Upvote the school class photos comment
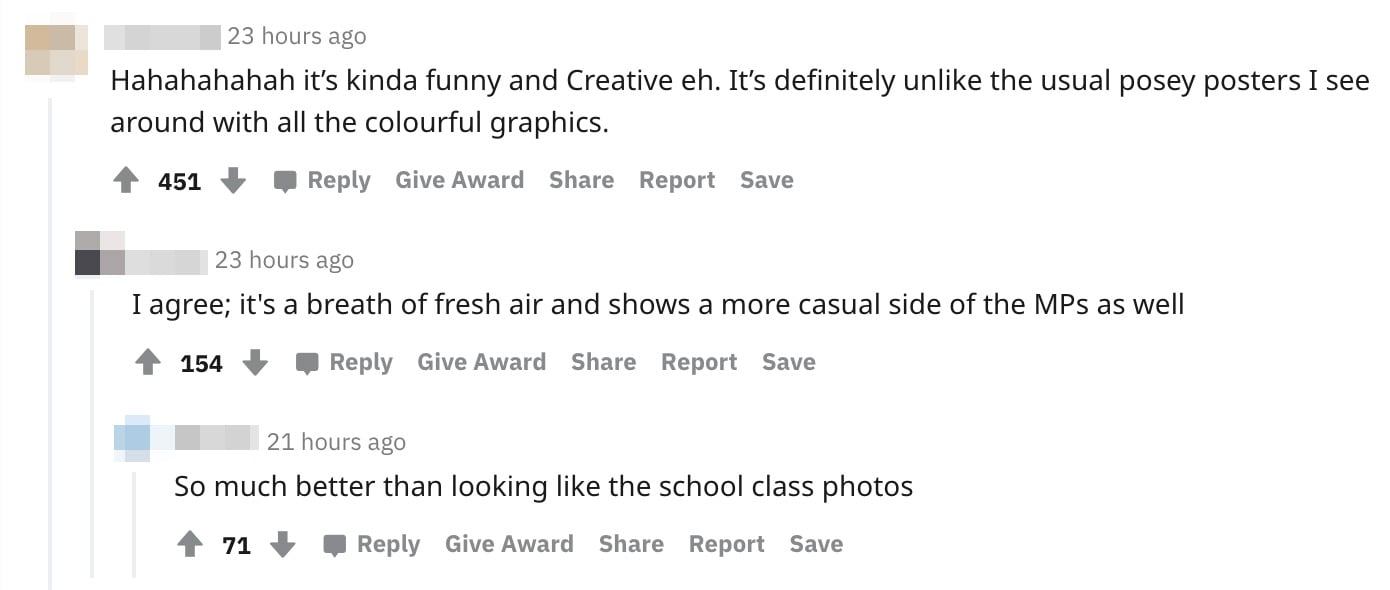1390x590 pixels. (190, 545)
